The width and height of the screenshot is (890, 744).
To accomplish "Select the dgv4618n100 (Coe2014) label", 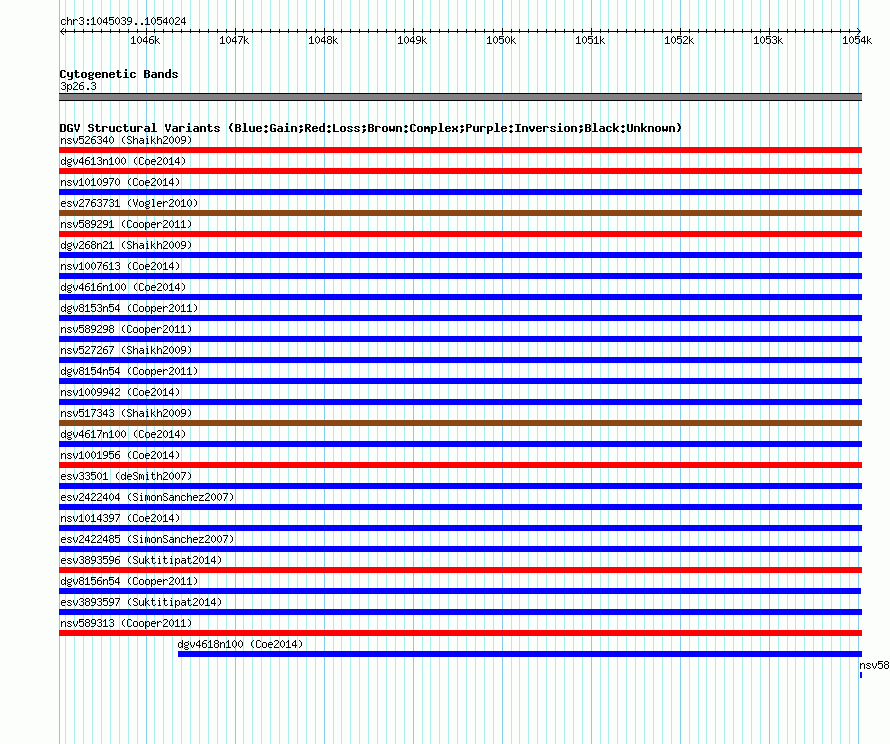I will [240, 644].
